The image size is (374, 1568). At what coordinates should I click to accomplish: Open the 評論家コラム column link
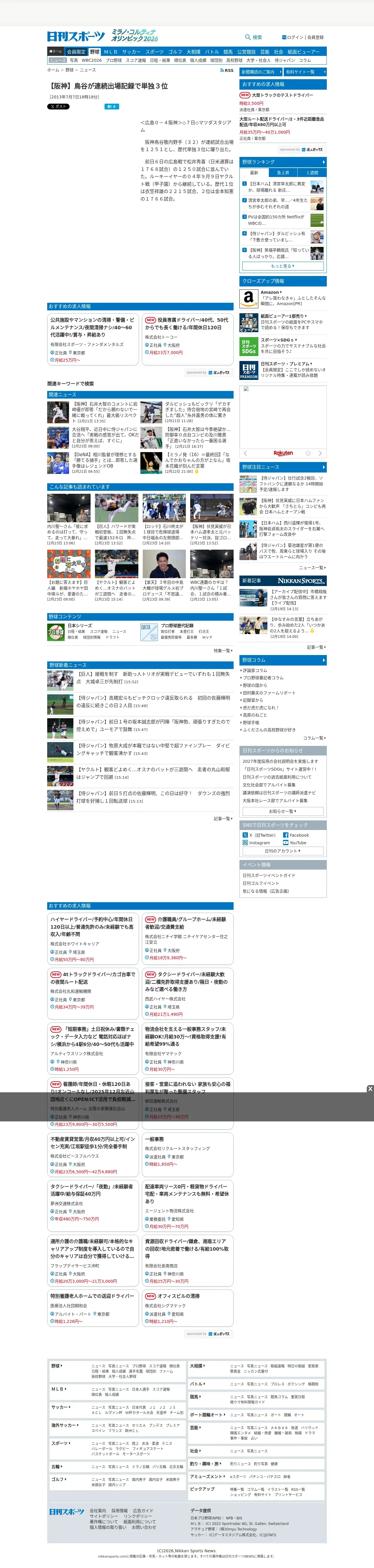[x=256, y=670]
